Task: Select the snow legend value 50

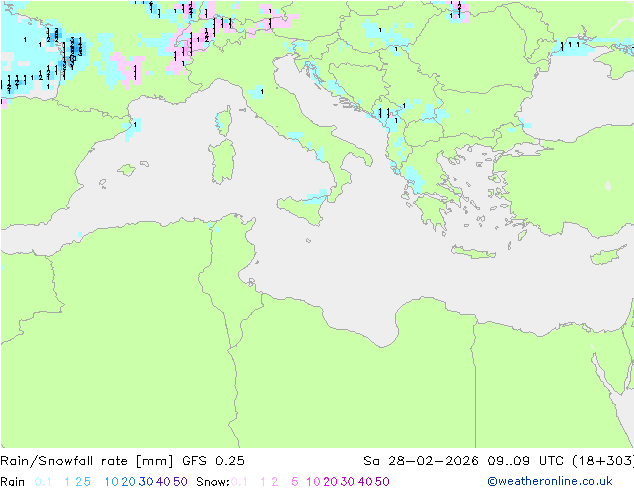Action: [382, 482]
